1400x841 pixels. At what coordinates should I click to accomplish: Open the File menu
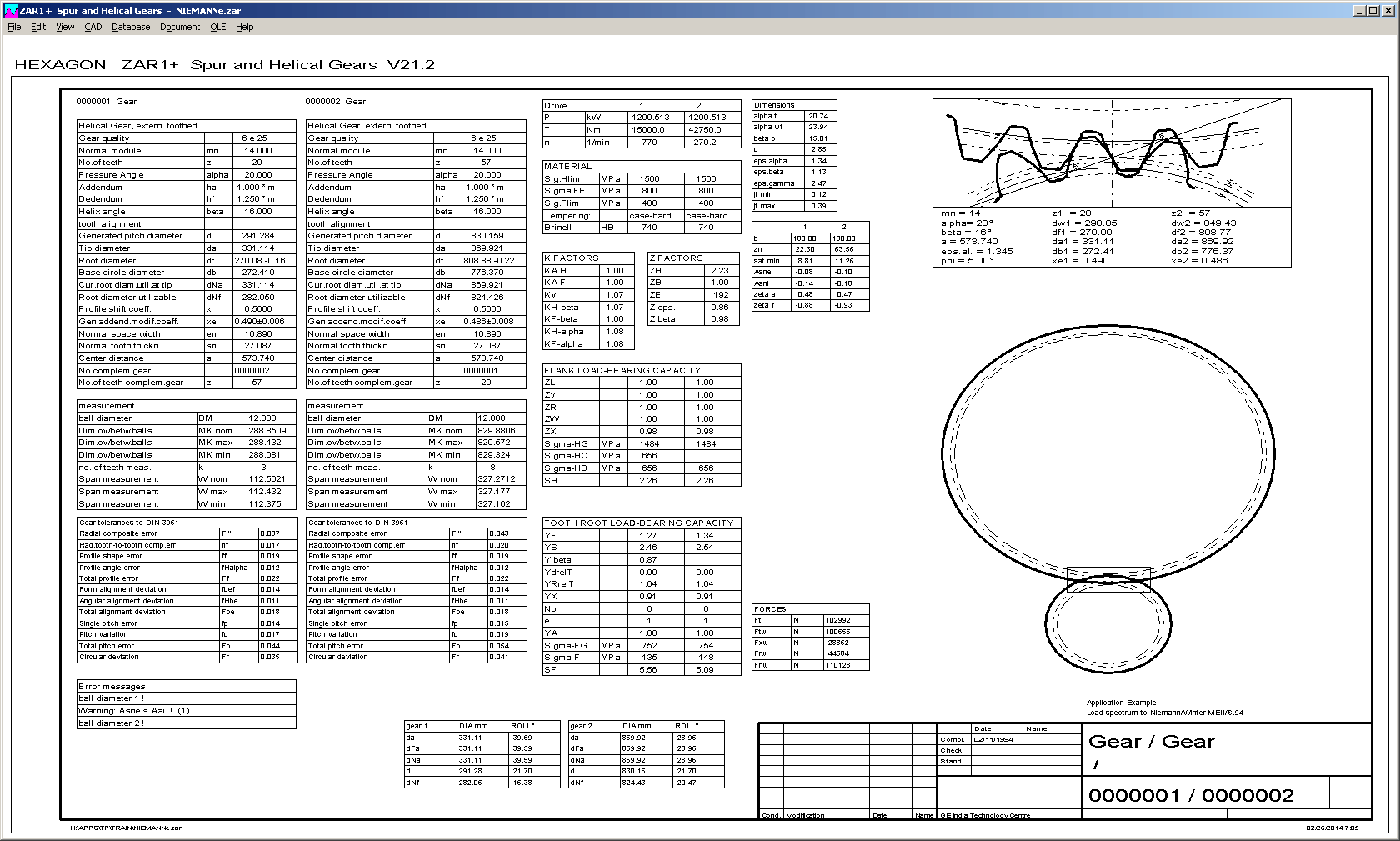pos(14,27)
